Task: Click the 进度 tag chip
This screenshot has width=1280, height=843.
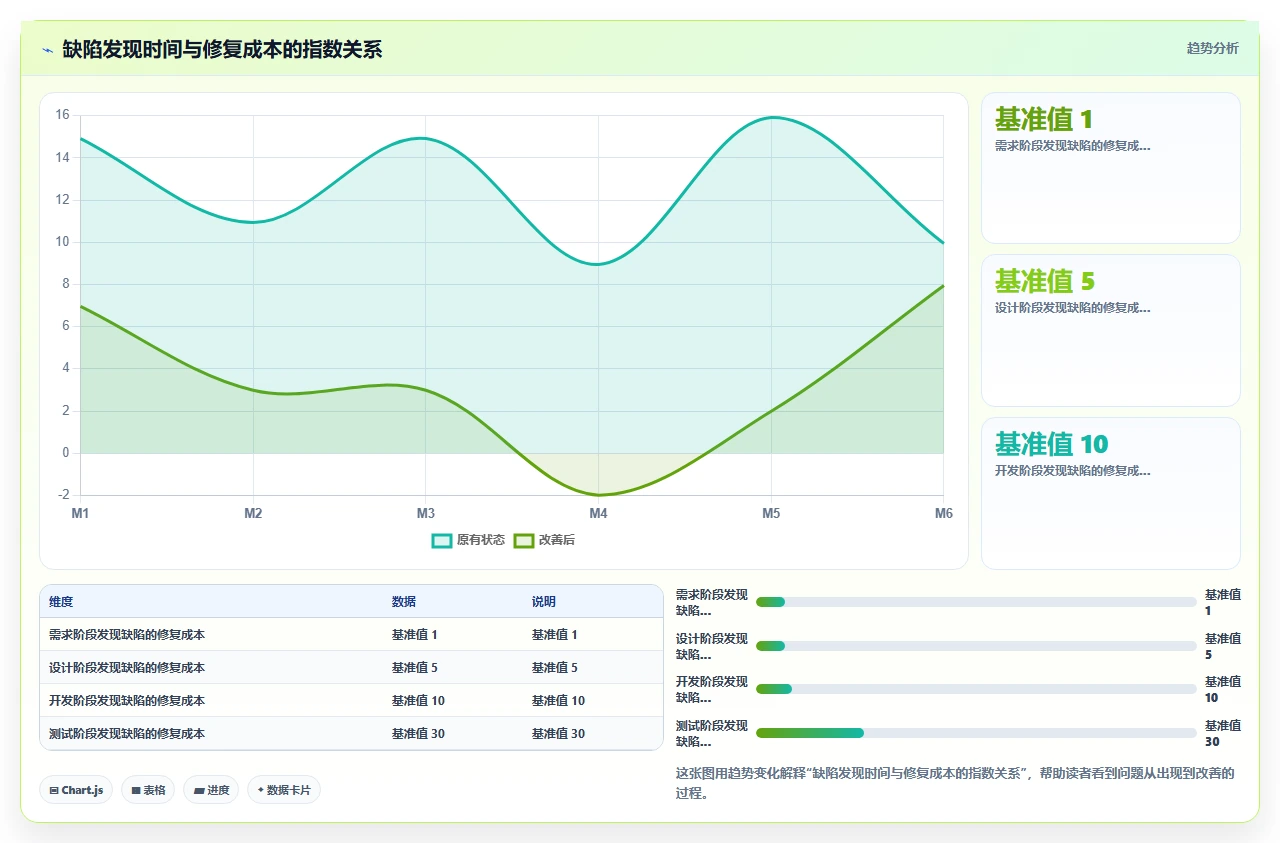Action: 211,790
